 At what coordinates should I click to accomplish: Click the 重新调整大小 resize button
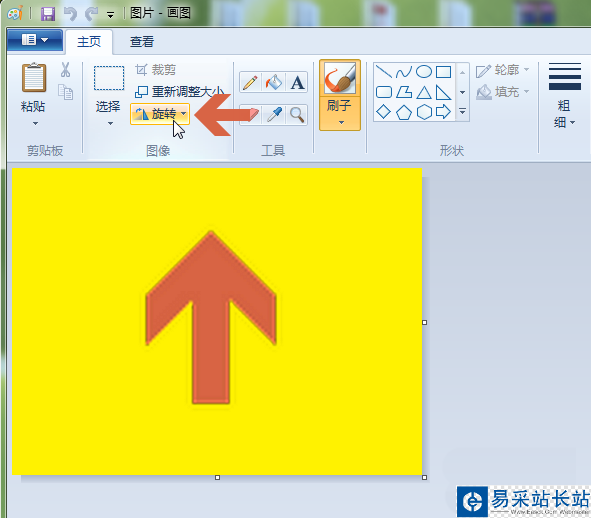[179, 91]
